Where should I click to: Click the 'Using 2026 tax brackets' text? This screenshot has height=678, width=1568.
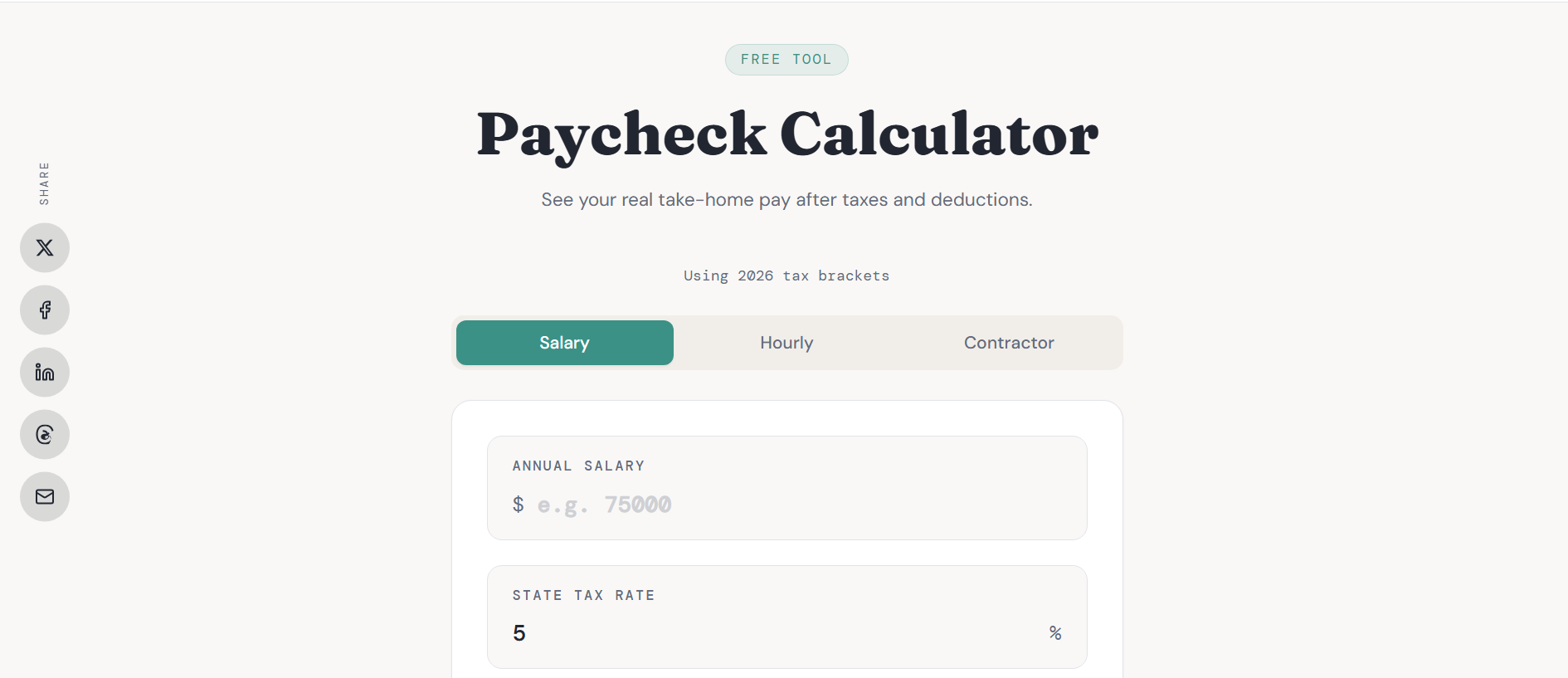(786, 275)
